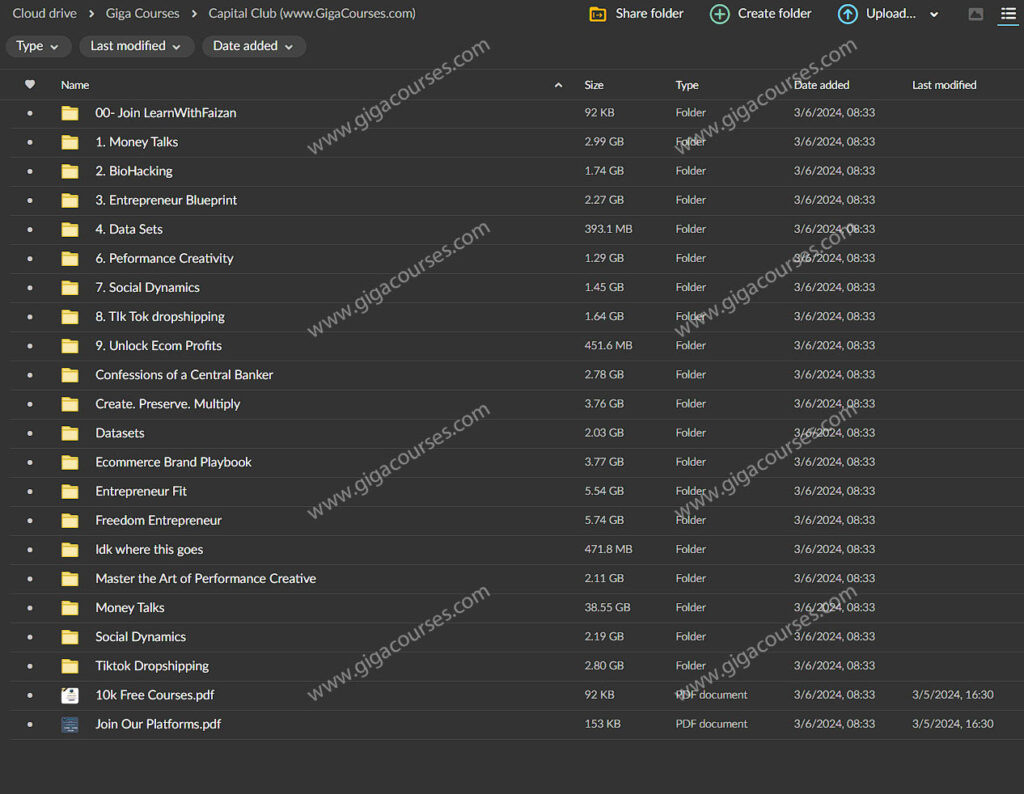
Task: Open the Ecommerce Brand Playbook folder
Action: 173,462
